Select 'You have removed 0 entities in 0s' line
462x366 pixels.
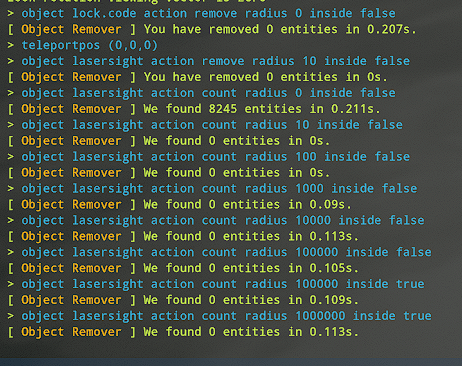[197, 77]
